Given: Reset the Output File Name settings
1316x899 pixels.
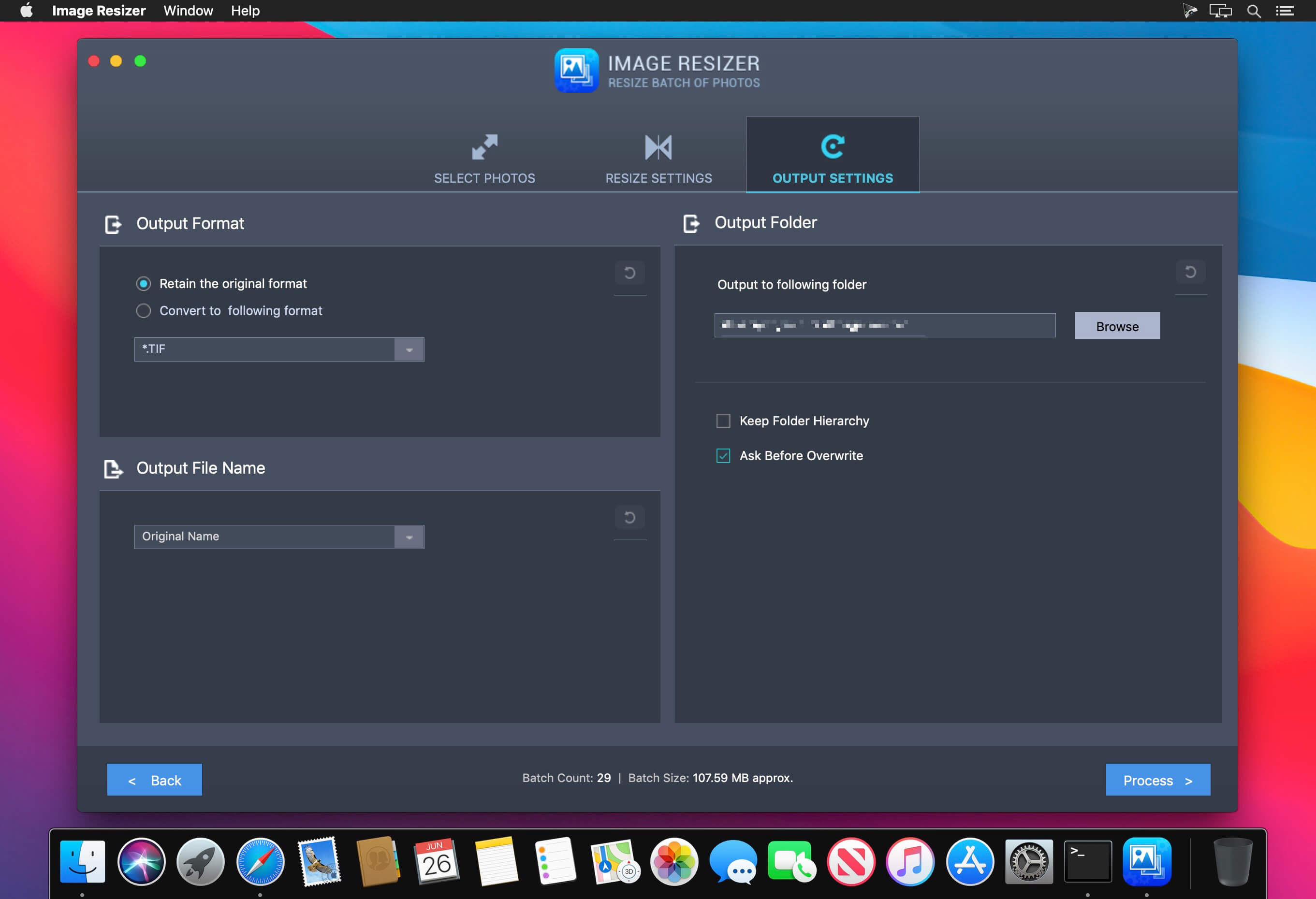Looking at the screenshot, I should (x=629, y=518).
